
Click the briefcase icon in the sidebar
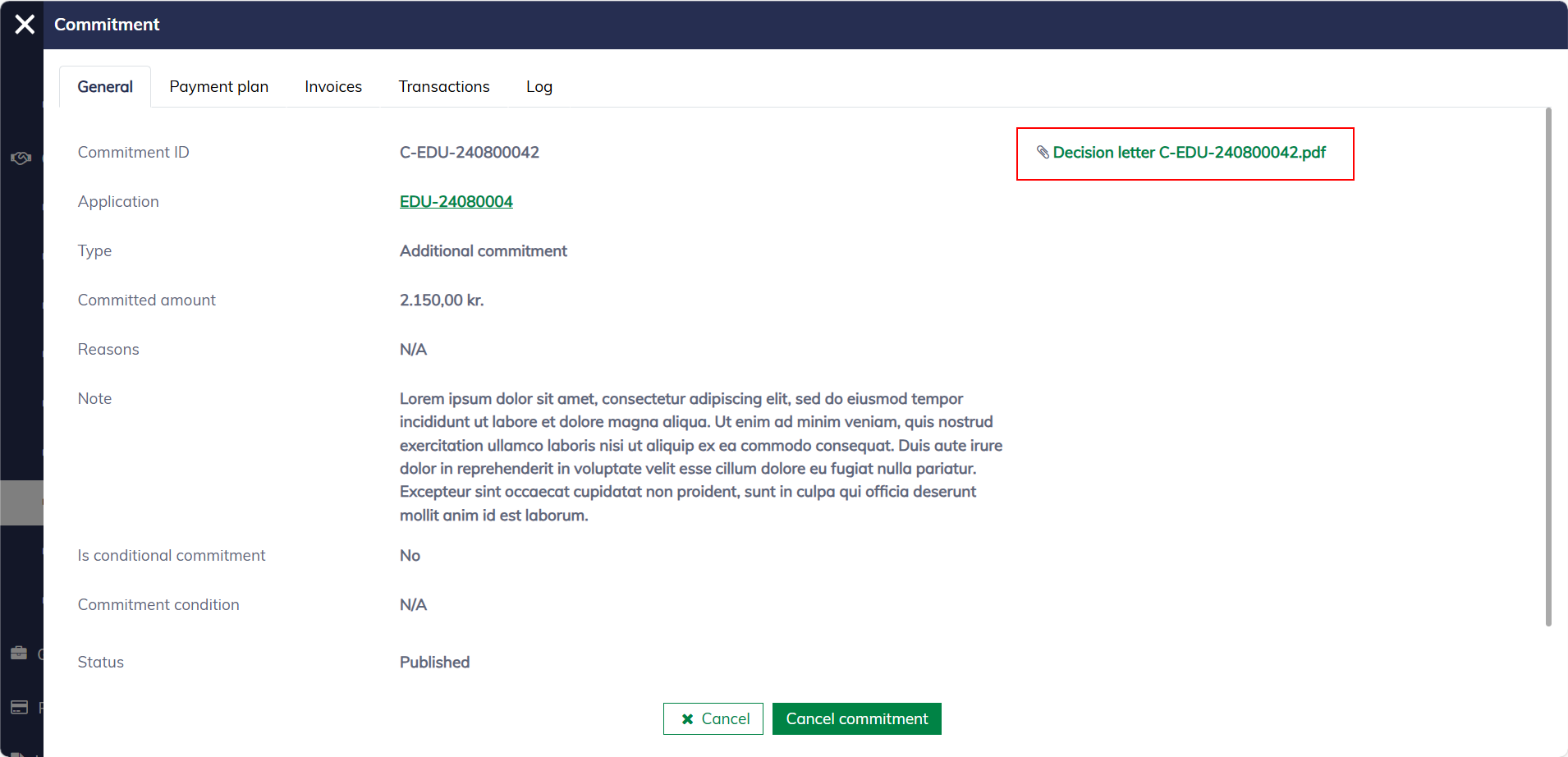click(x=19, y=654)
